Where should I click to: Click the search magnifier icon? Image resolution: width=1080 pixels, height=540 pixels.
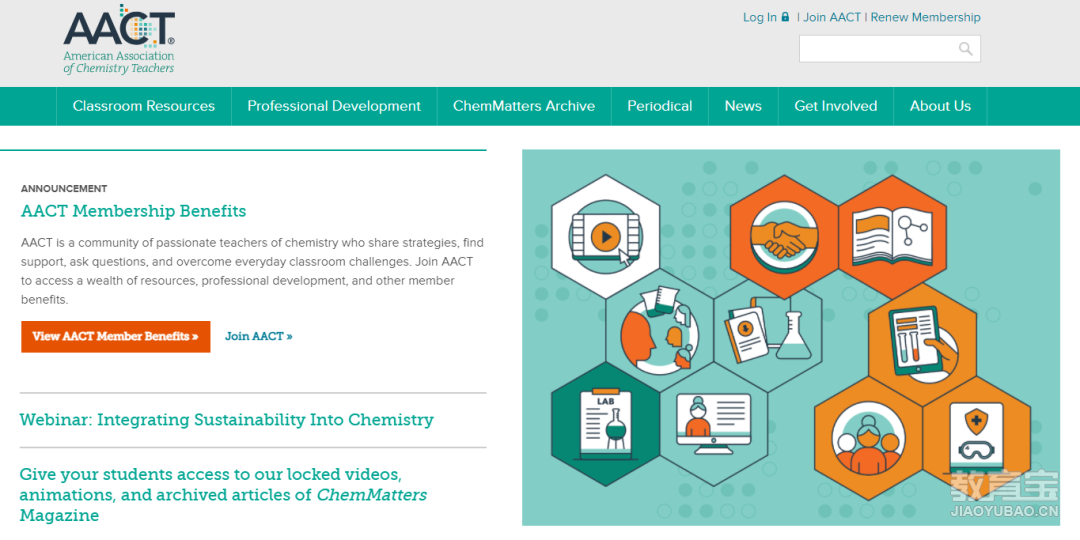click(x=966, y=49)
